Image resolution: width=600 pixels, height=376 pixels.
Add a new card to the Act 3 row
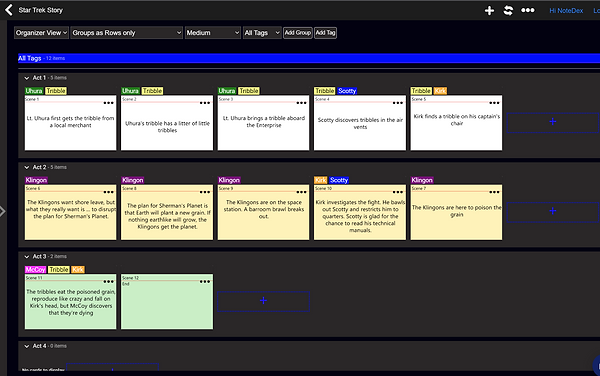pyautogui.click(x=263, y=301)
